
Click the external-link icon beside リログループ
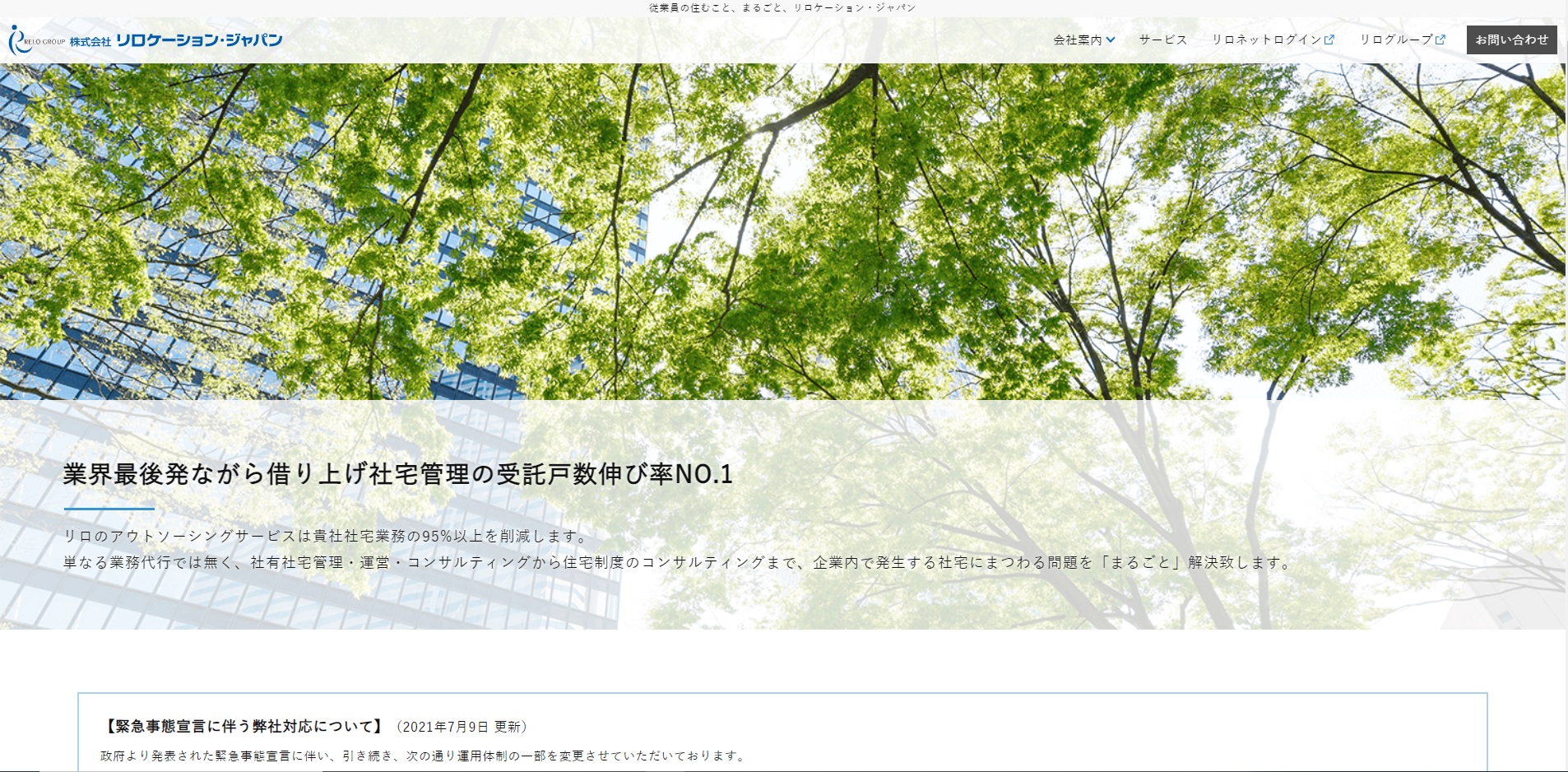pos(1440,40)
